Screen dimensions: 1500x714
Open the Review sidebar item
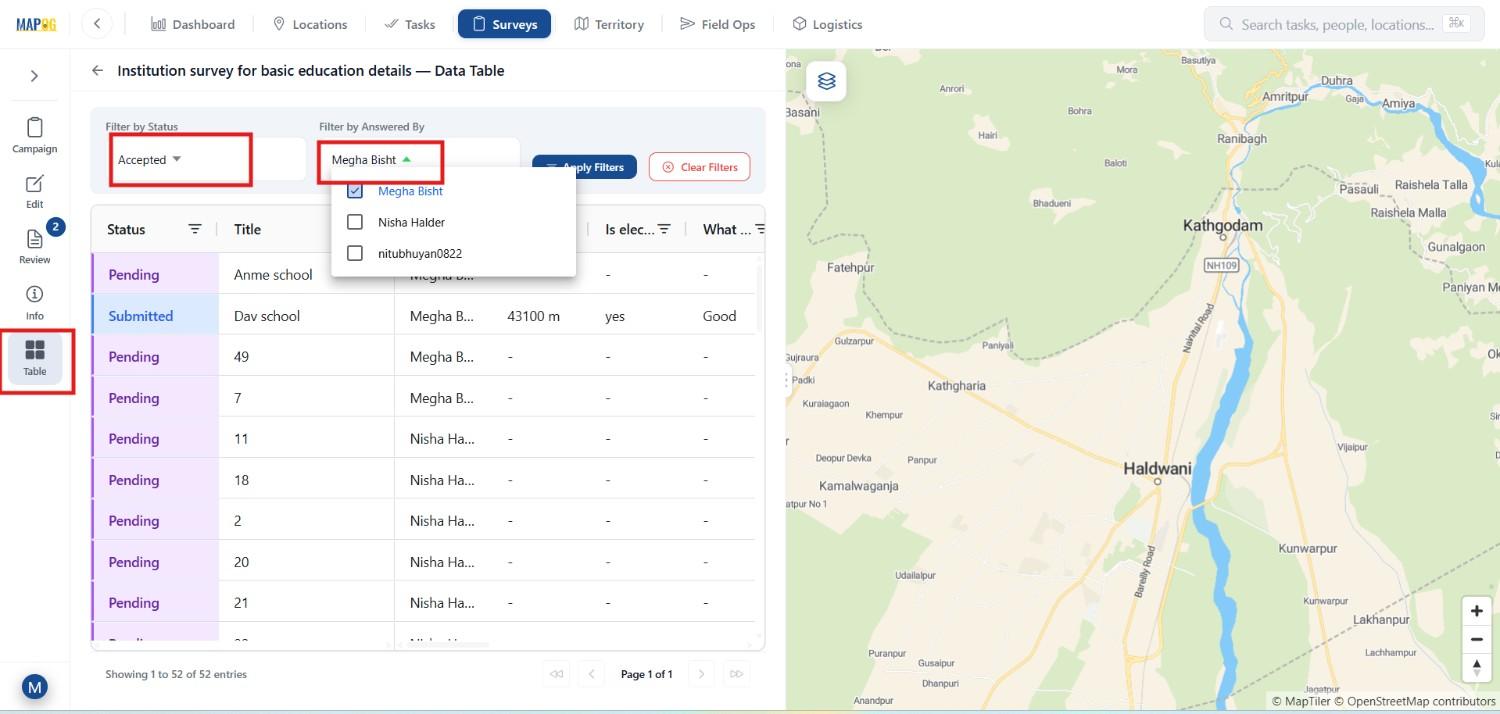click(35, 246)
